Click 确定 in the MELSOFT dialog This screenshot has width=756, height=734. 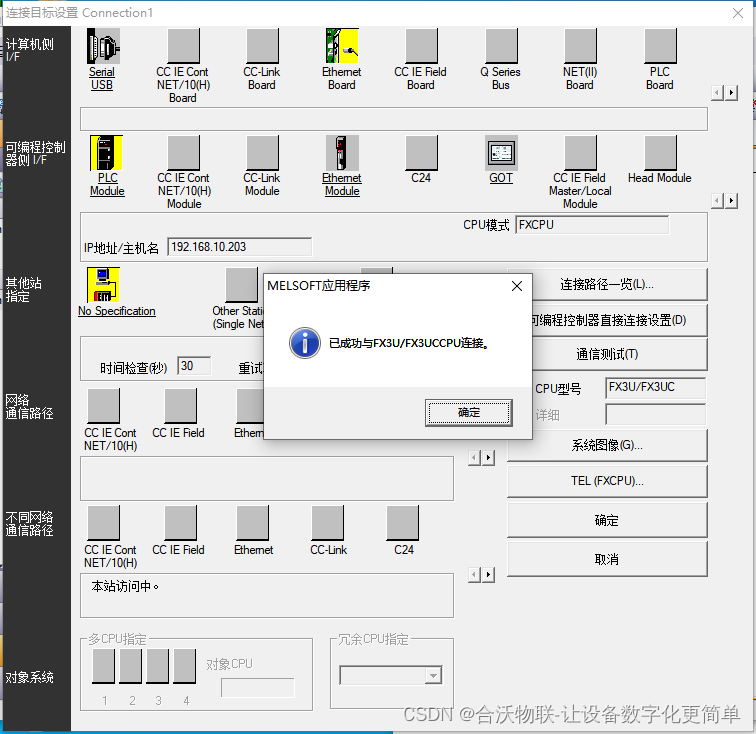pos(469,413)
